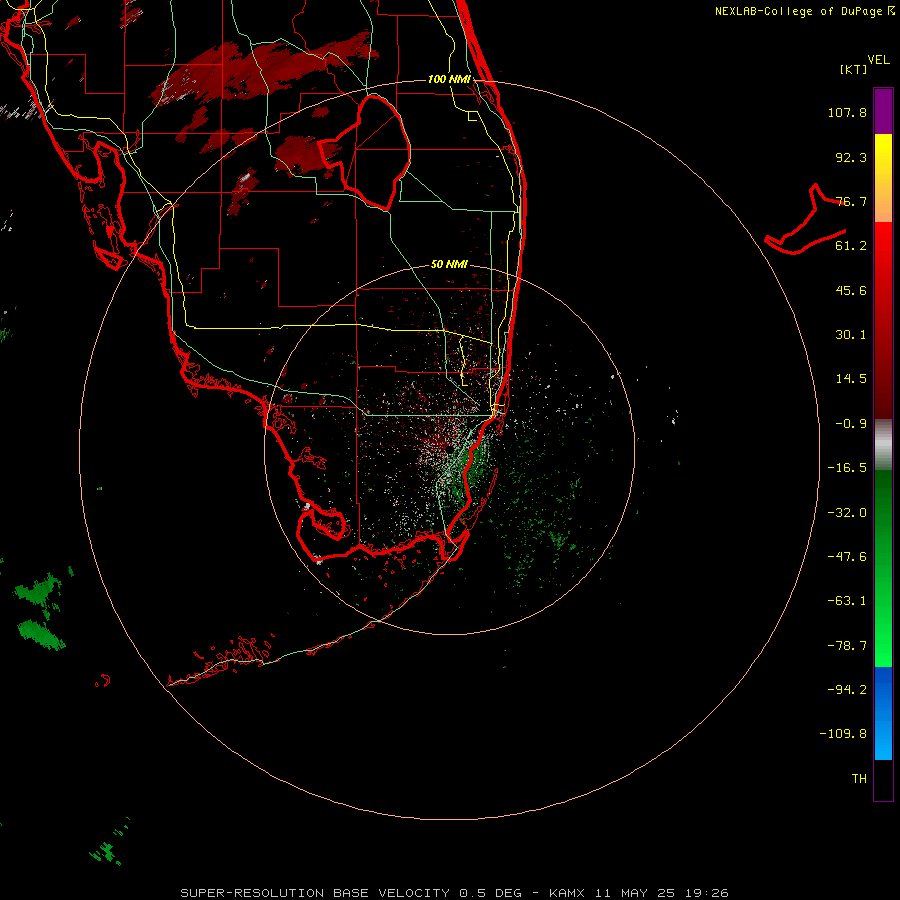
Task: Click the blue segment of velocity color bar
Action: [x=883, y=713]
